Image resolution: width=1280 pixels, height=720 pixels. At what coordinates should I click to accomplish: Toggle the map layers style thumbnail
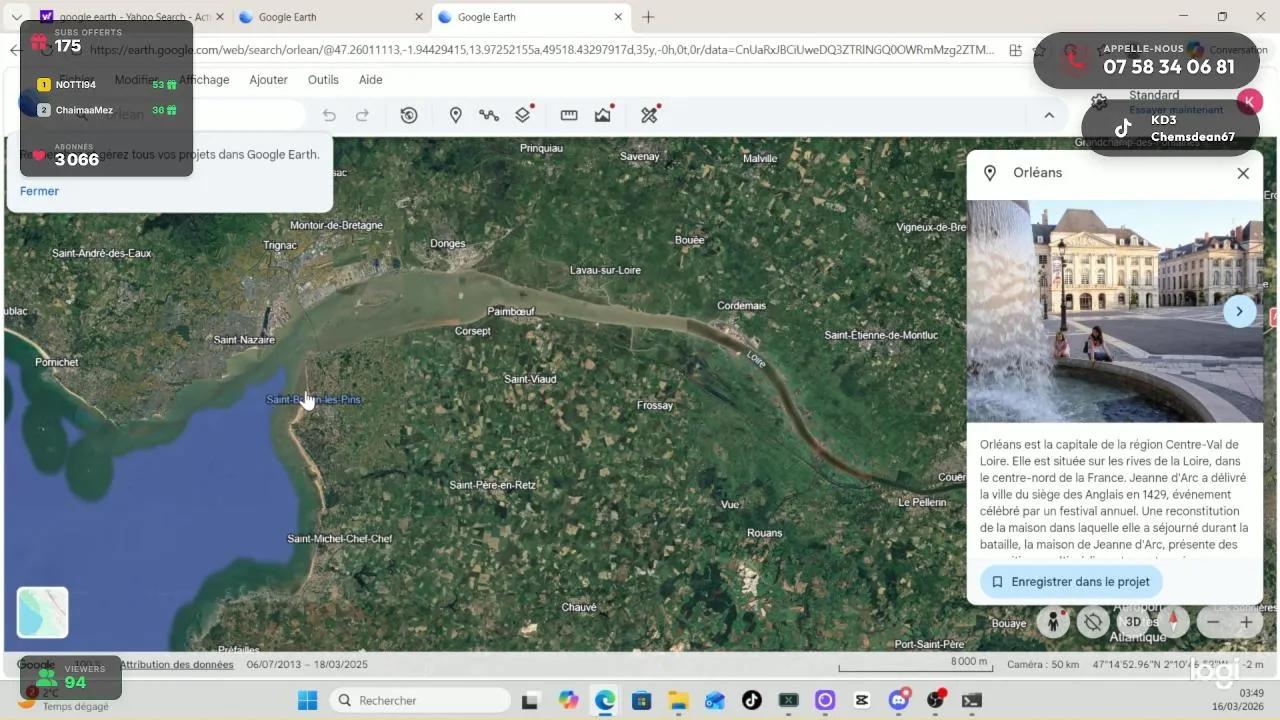pos(42,612)
